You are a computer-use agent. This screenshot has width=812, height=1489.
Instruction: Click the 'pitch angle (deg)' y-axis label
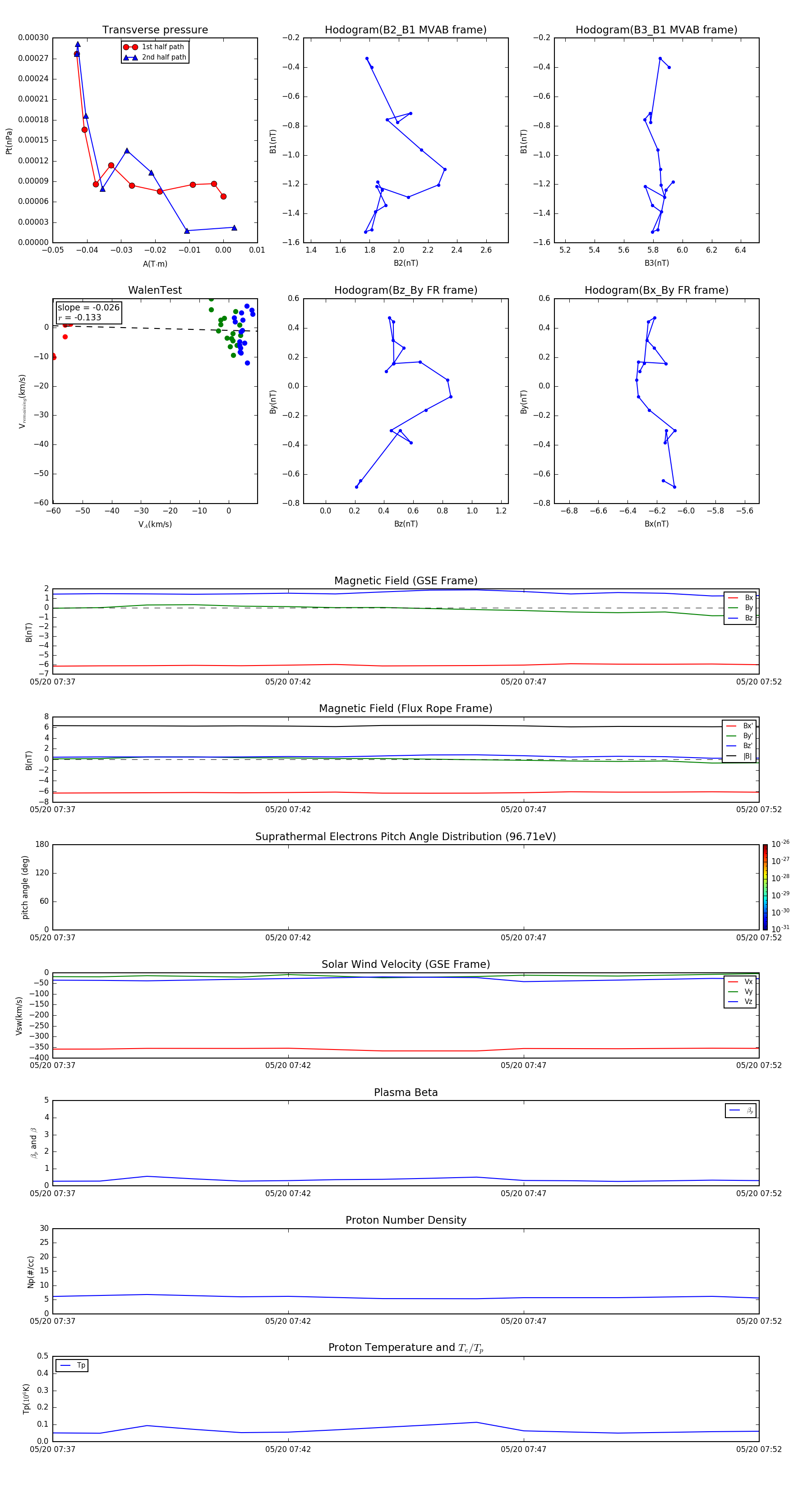(x=25, y=887)
